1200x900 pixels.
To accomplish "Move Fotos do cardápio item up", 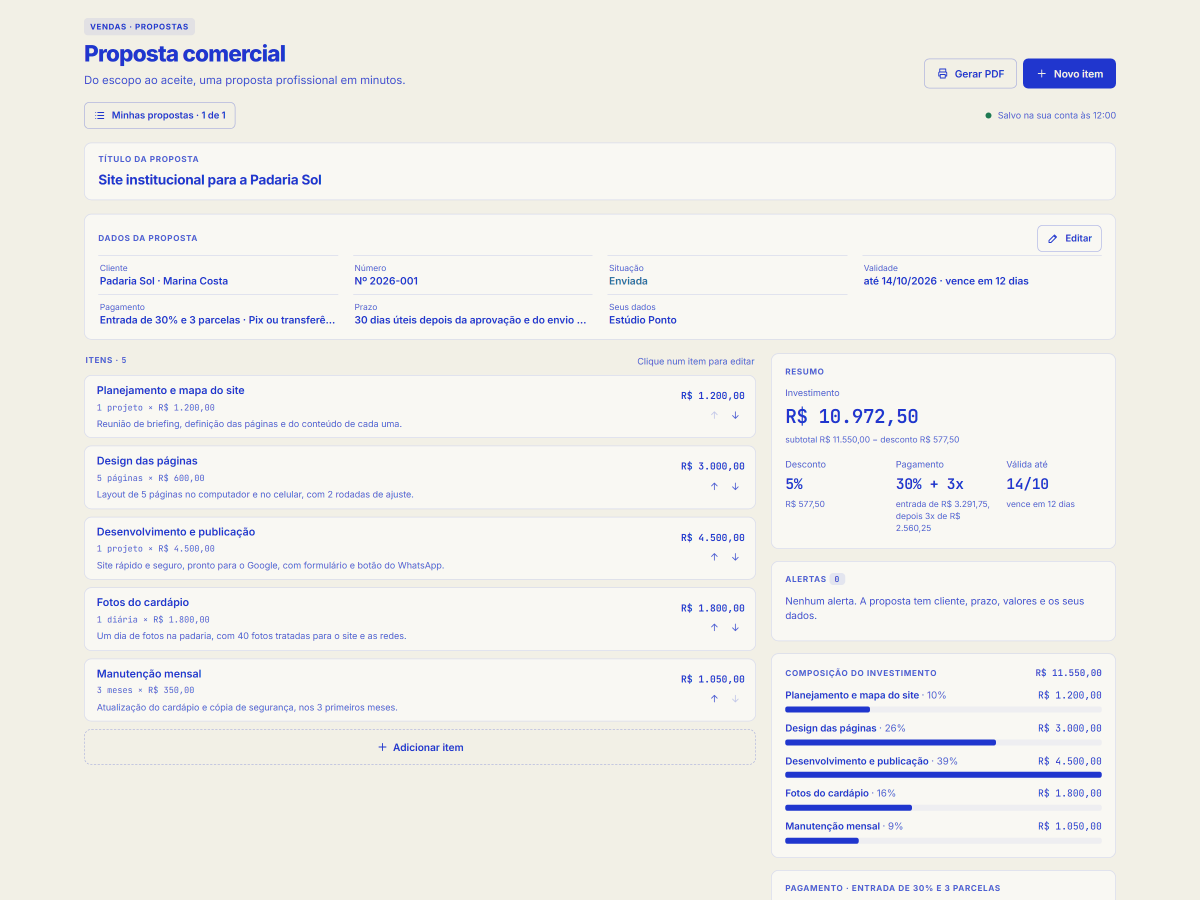I will pyautogui.click(x=714, y=628).
